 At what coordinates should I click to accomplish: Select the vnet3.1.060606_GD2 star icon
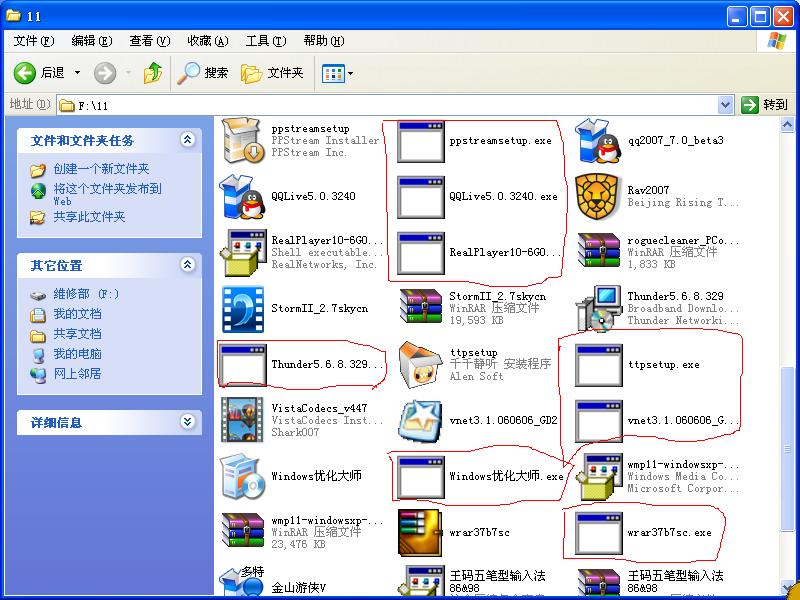coord(420,421)
